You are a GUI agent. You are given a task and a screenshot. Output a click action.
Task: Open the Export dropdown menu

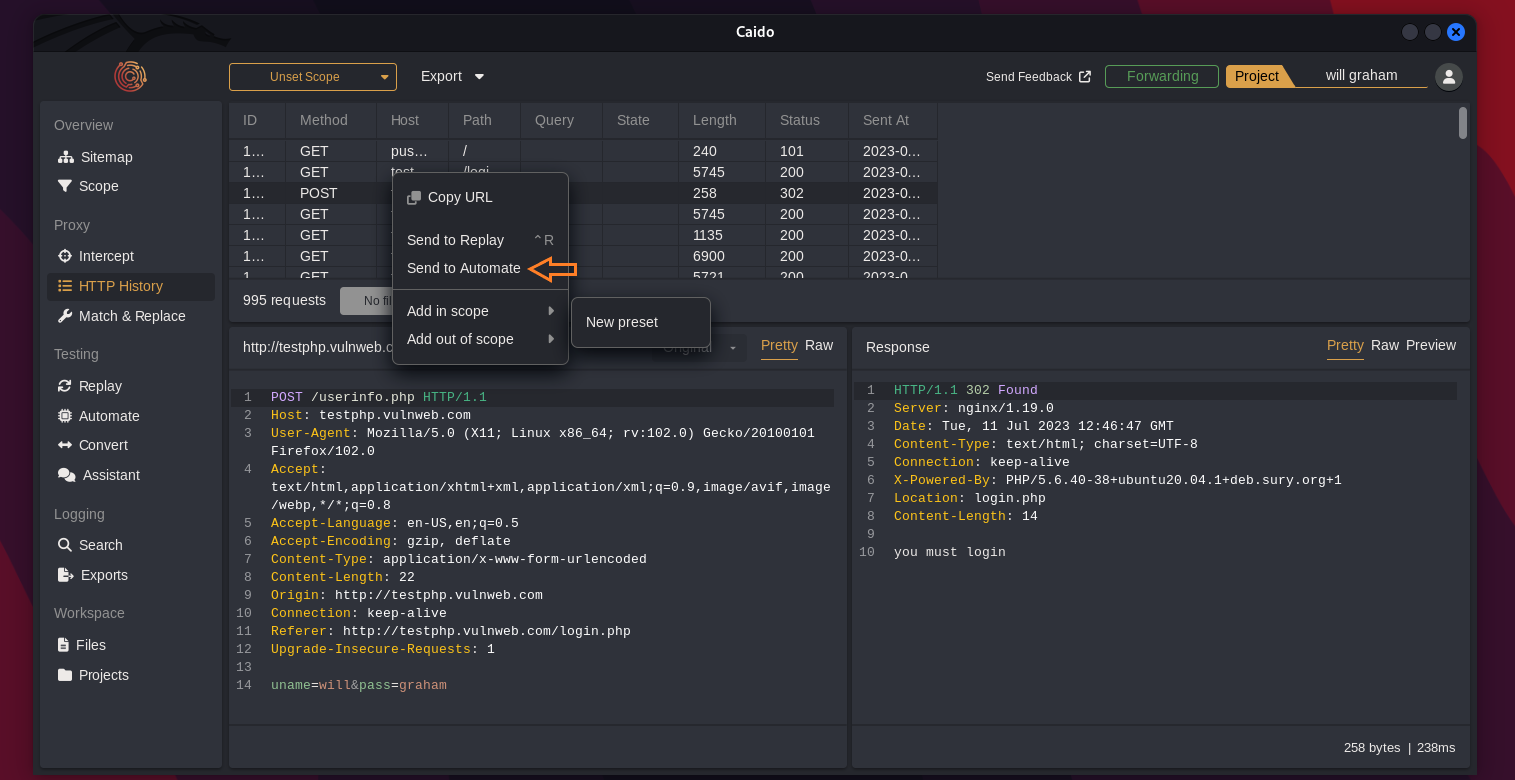pyautogui.click(x=452, y=76)
